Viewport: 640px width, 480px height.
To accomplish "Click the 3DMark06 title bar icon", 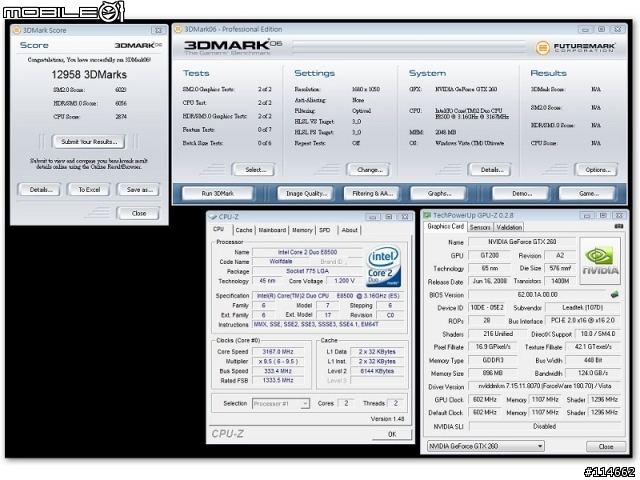I will (178, 29).
